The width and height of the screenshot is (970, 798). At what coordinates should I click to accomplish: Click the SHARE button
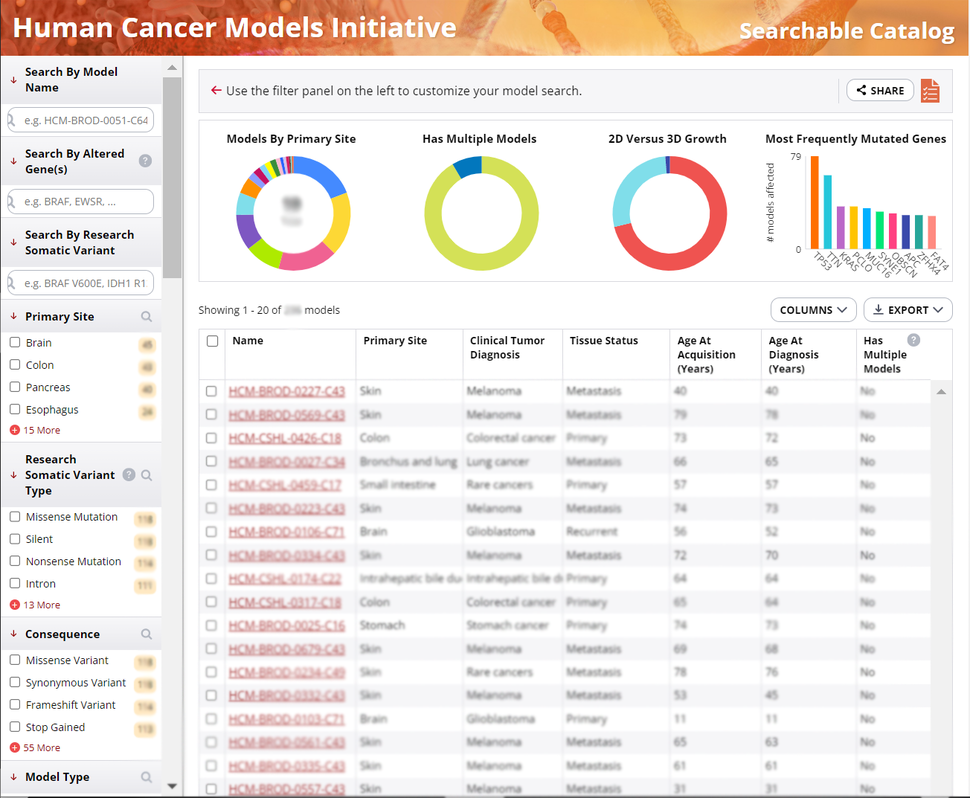coord(879,90)
